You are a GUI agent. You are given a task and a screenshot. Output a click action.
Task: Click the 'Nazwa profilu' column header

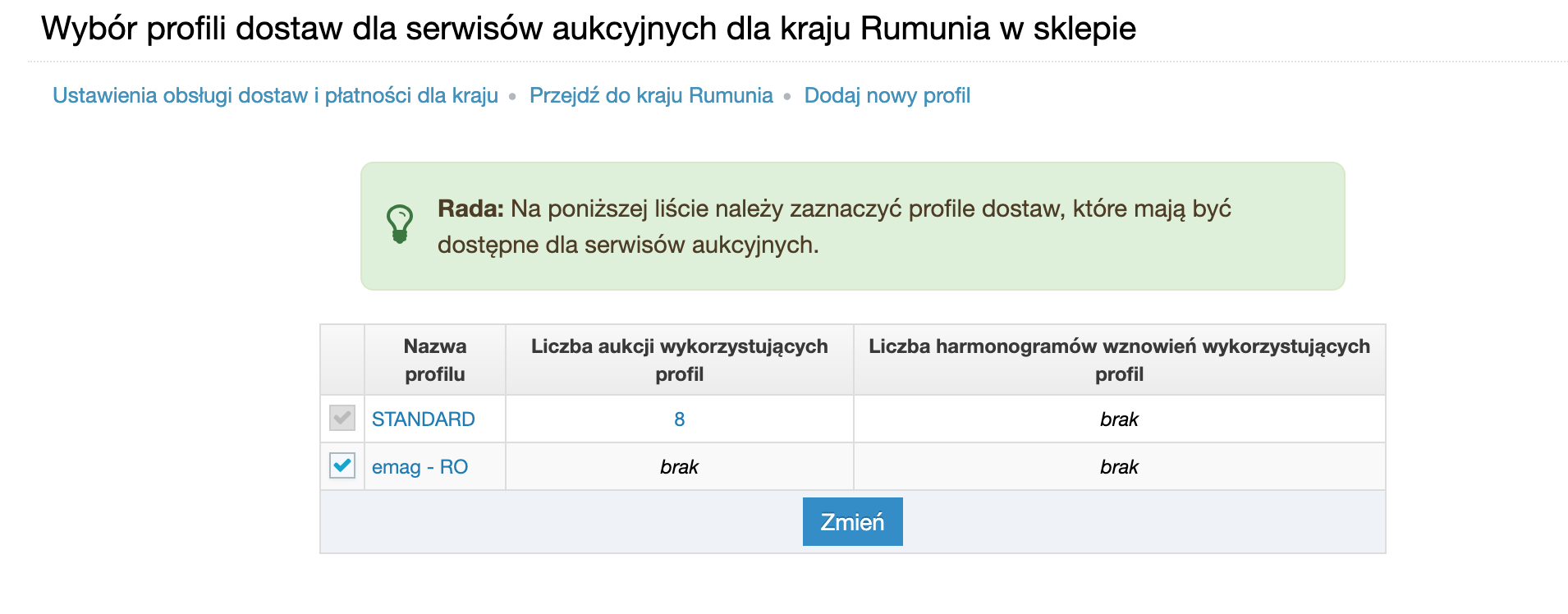[x=435, y=360]
